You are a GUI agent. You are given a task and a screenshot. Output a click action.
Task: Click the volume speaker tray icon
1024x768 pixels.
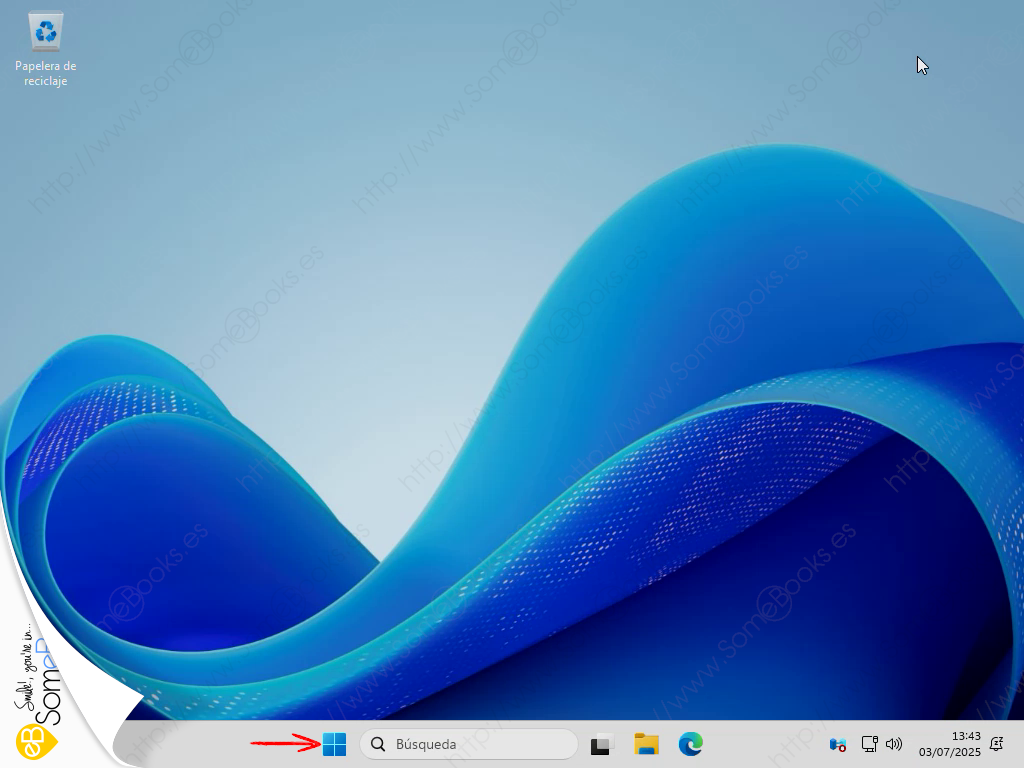click(x=894, y=744)
